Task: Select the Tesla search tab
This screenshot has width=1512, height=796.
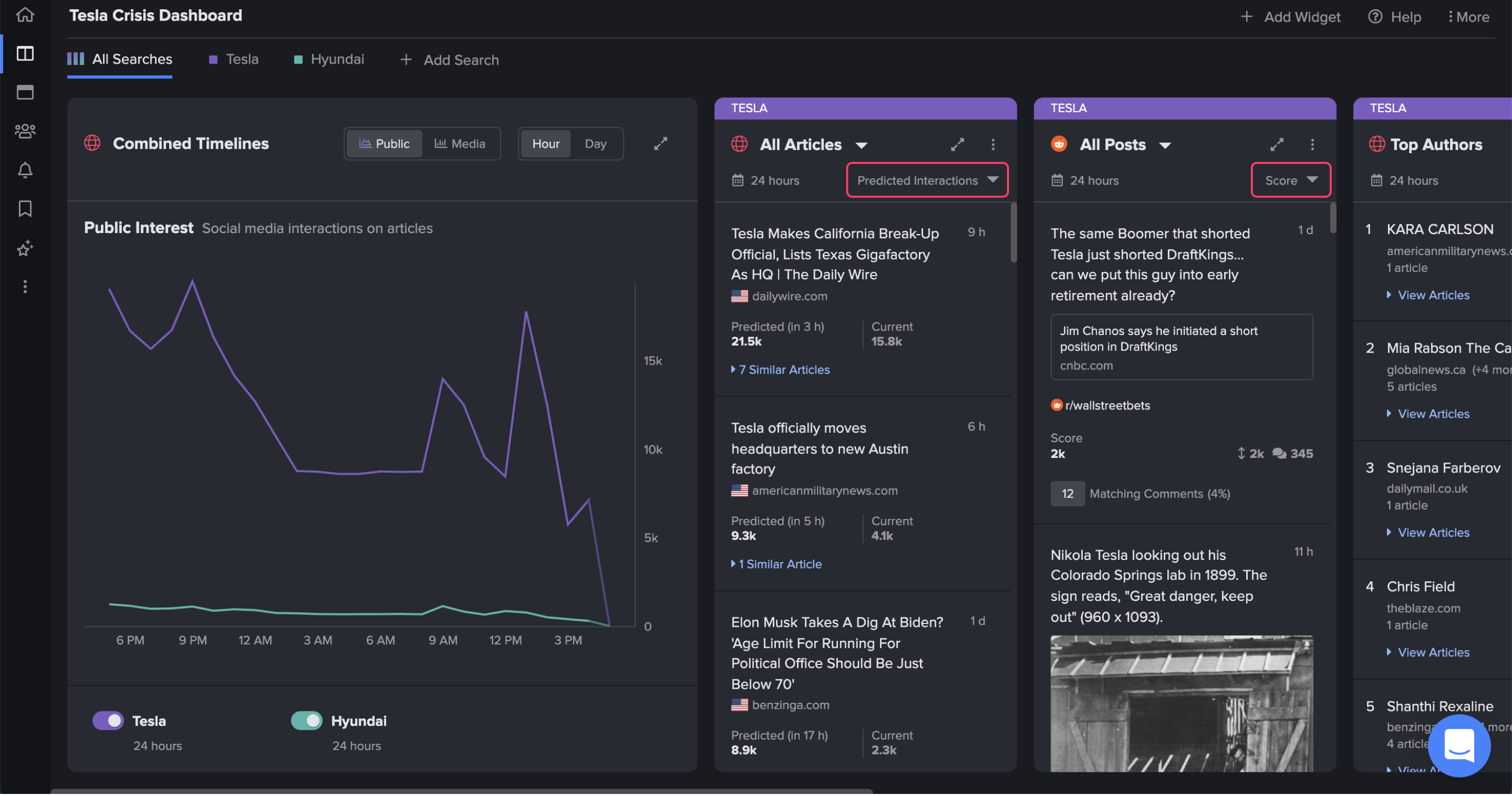Action: pos(234,59)
